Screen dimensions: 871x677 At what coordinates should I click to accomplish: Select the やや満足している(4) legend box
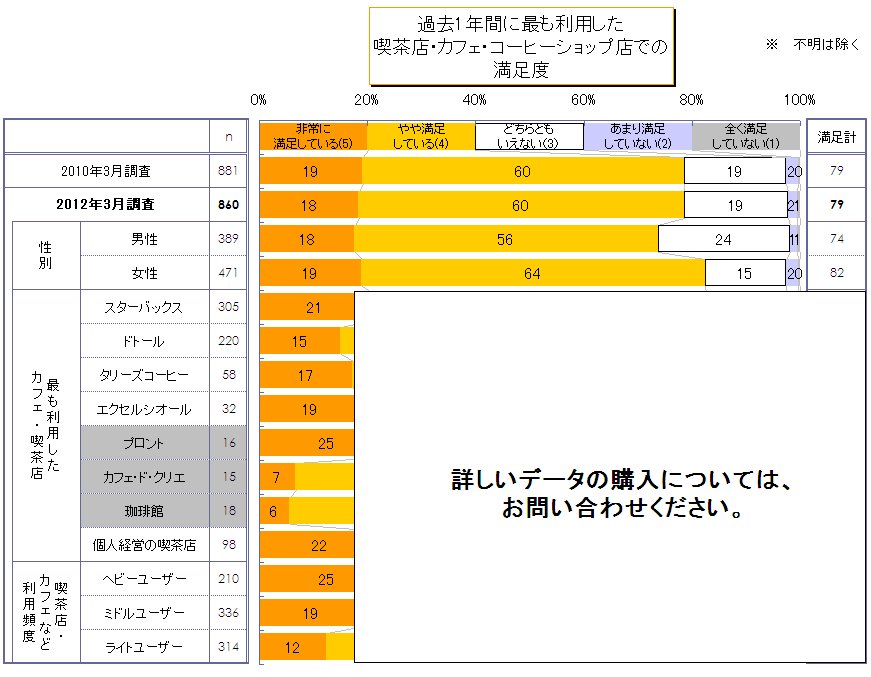click(x=421, y=136)
